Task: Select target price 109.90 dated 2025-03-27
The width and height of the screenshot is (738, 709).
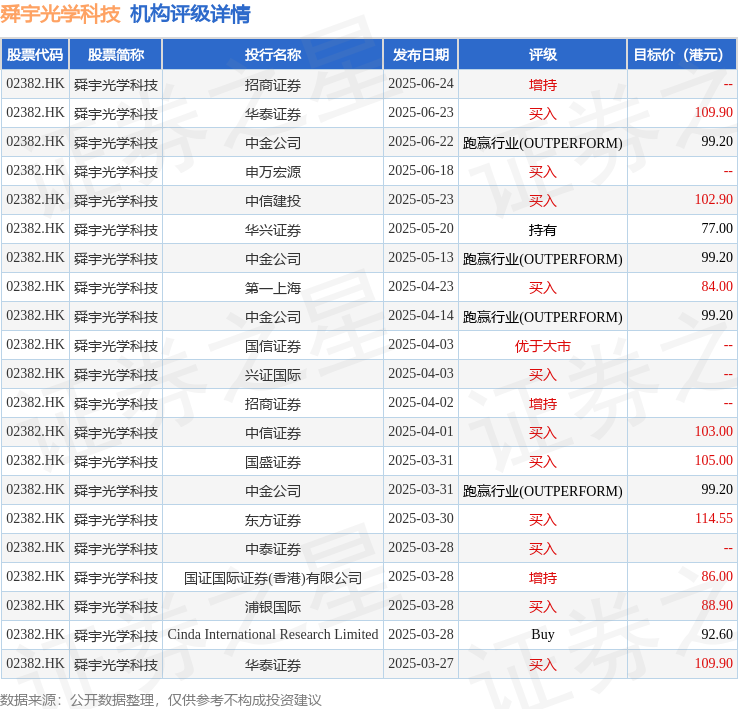Action: tap(714, 664)
